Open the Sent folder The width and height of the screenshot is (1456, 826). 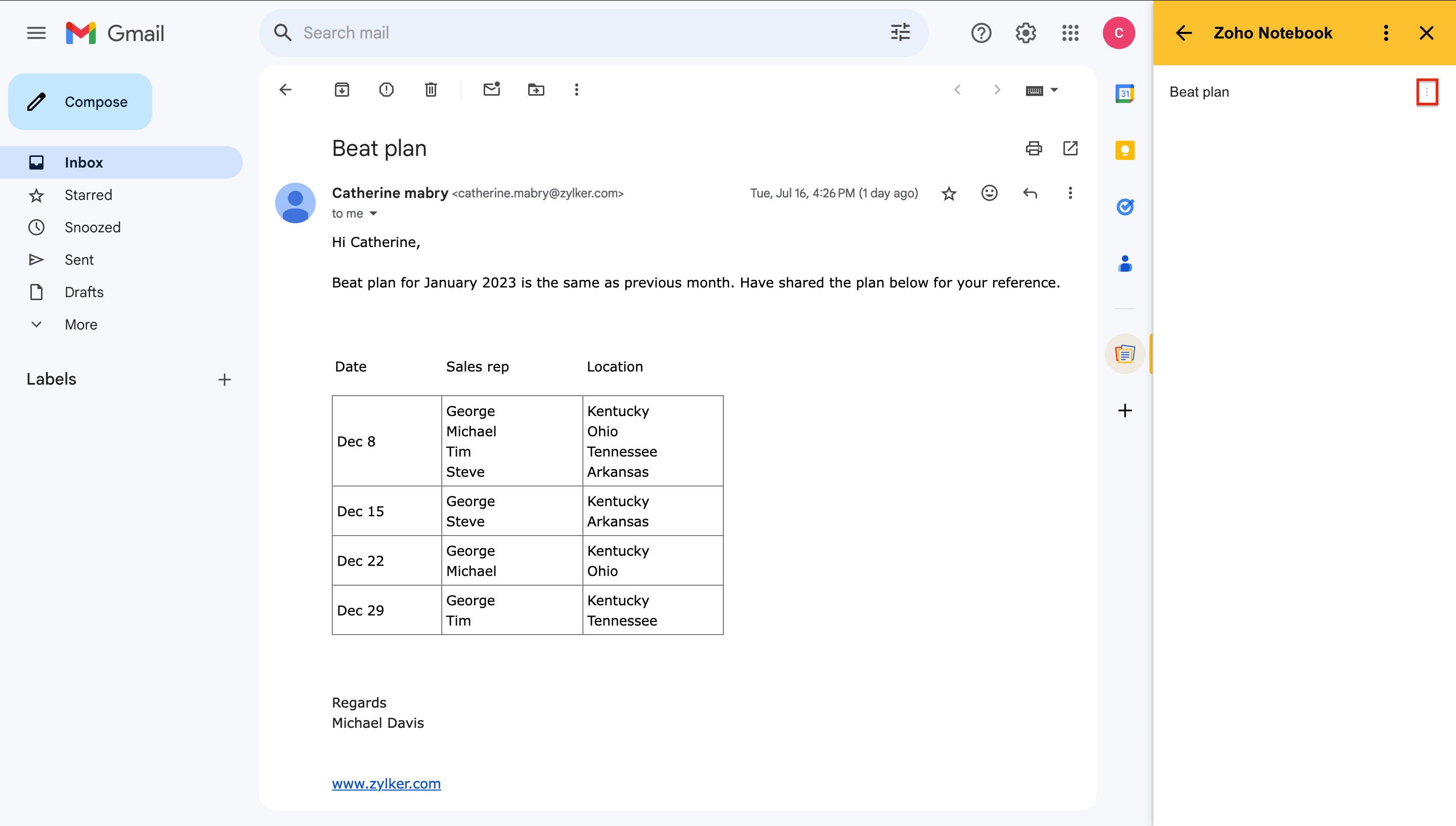(79, 260)
